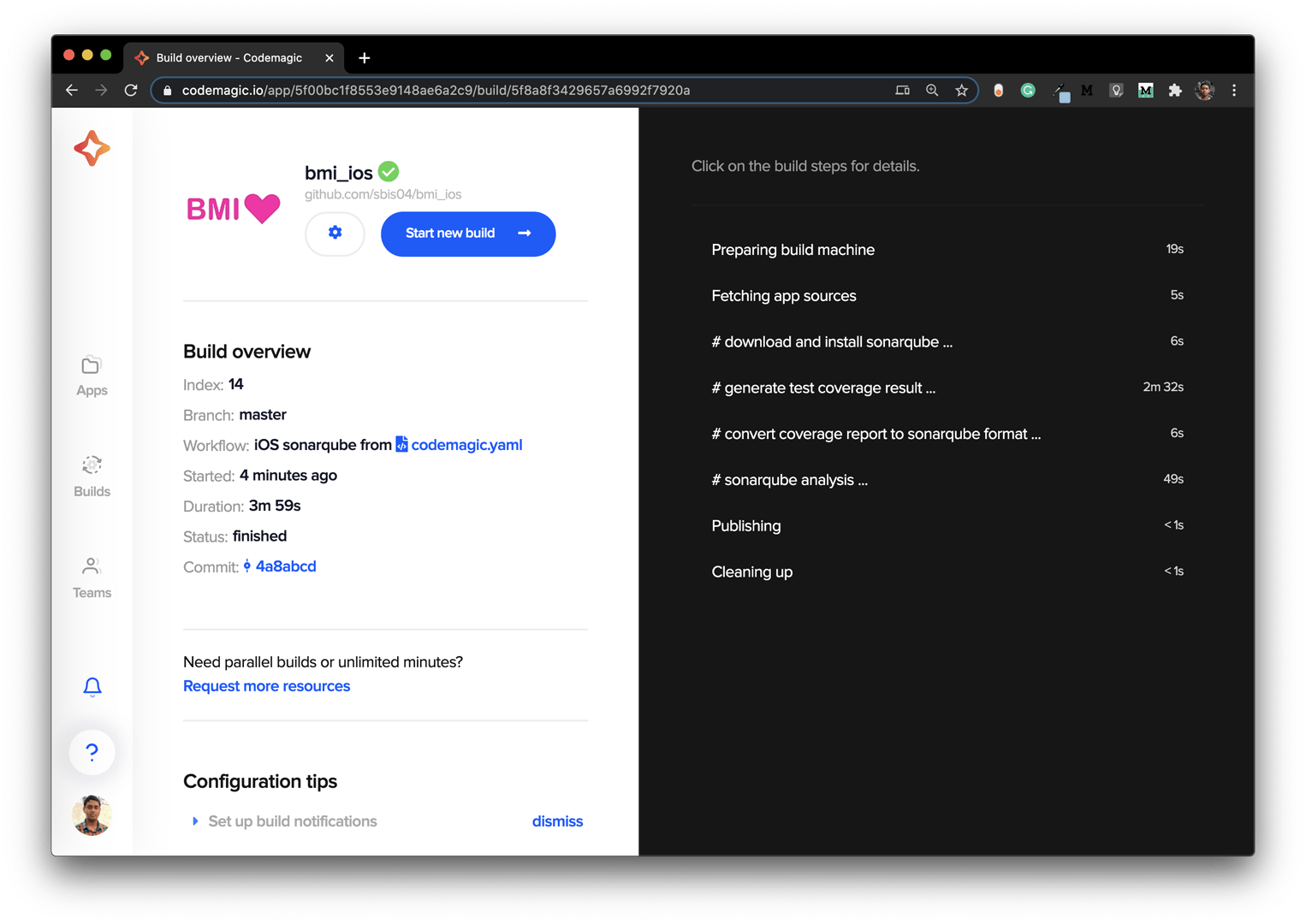Click Request more resources link
The width and height of the screenshot is (1306, 924).
tap(266, 686)
